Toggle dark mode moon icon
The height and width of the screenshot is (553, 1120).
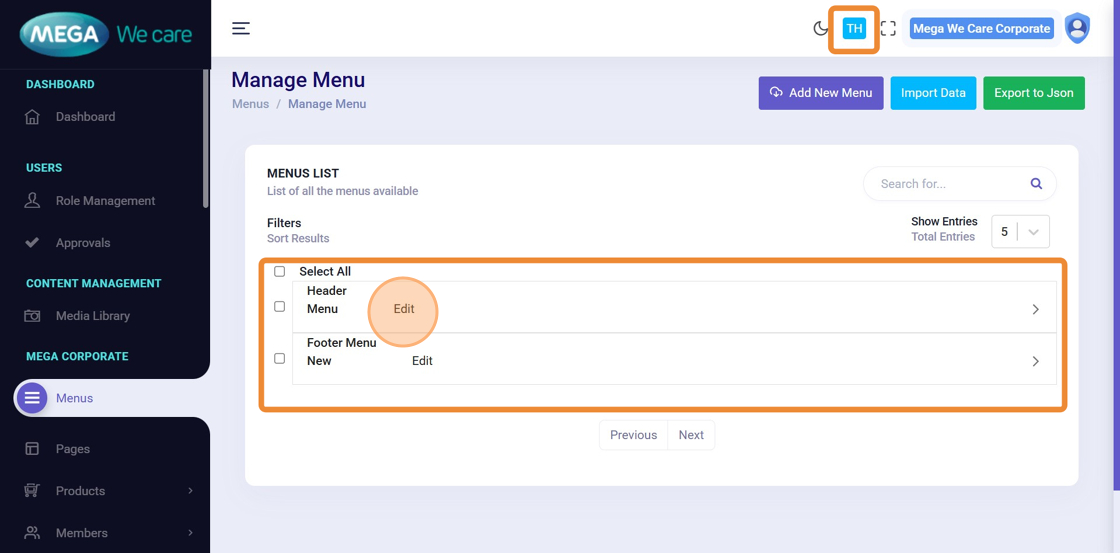coord(821,28)
